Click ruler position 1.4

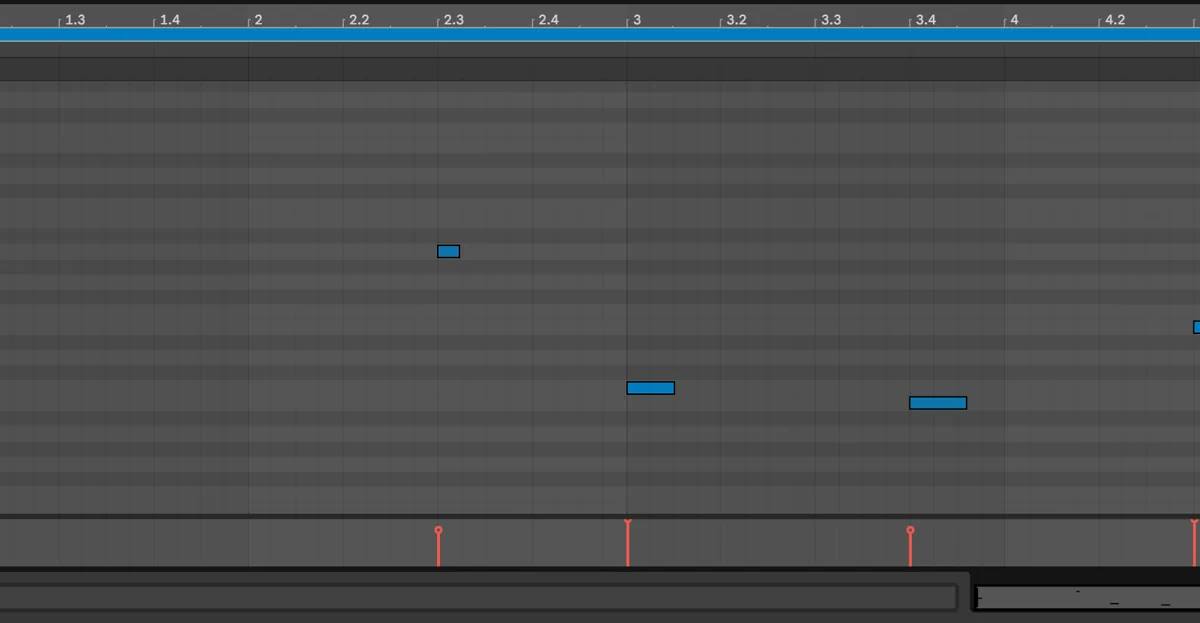(x=170, y=20)
